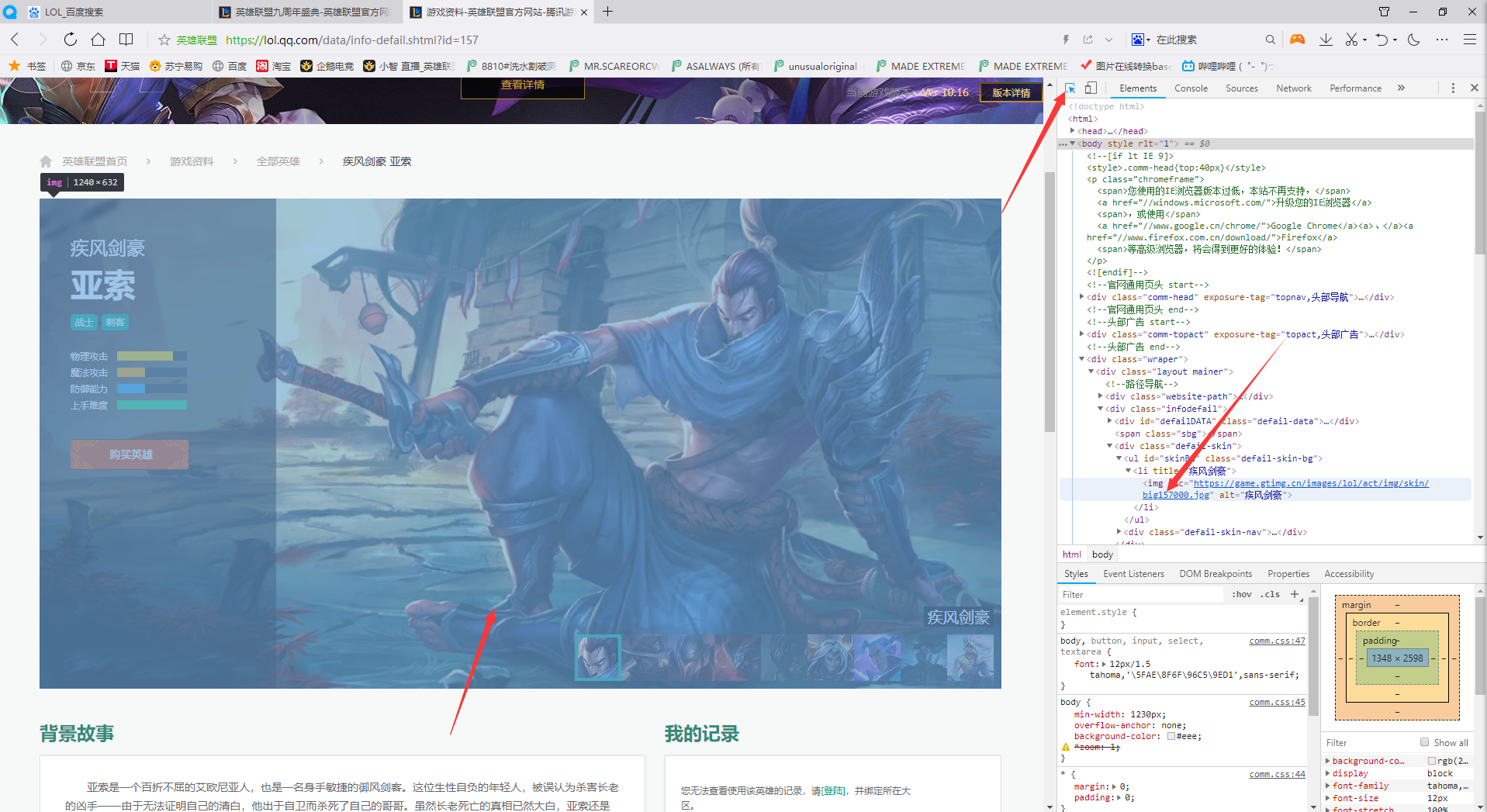
Task: Open the Baidu search engine selector dropdown
Action: tap(1141, 40)
